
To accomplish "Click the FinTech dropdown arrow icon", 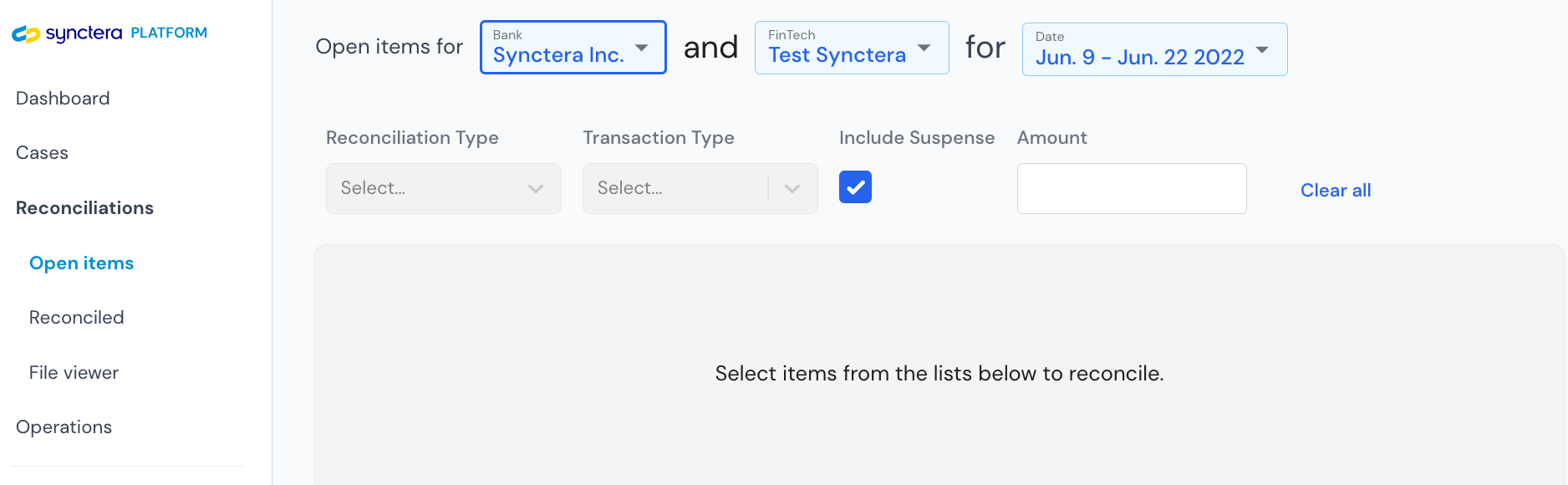I will tap(924, 48).
